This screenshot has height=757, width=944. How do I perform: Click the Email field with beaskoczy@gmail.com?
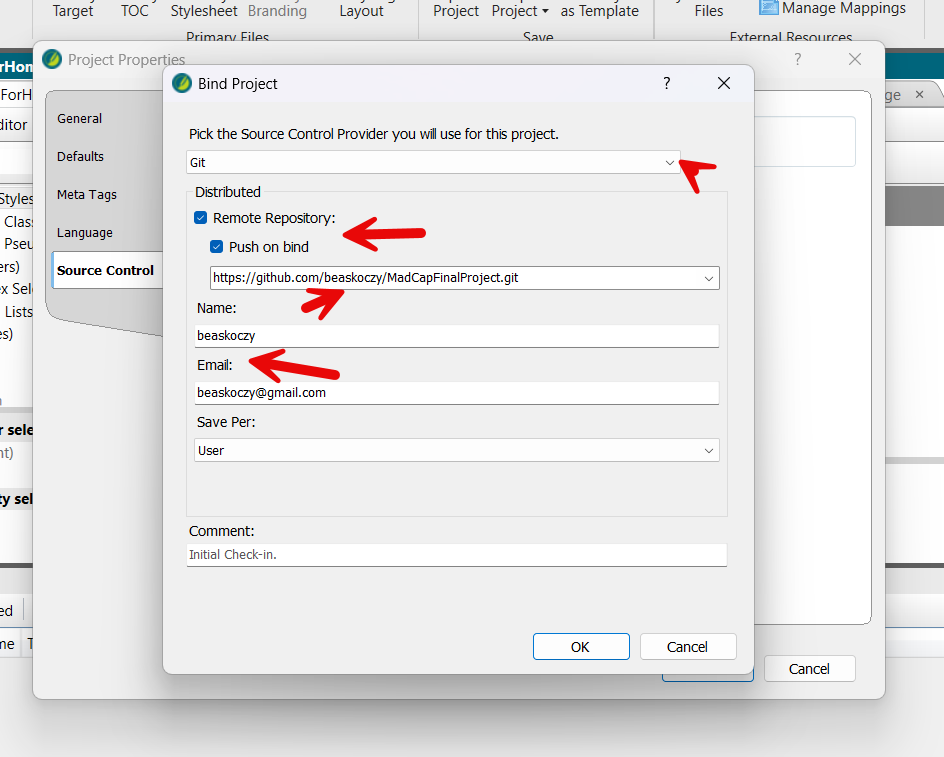click(456, 393)
